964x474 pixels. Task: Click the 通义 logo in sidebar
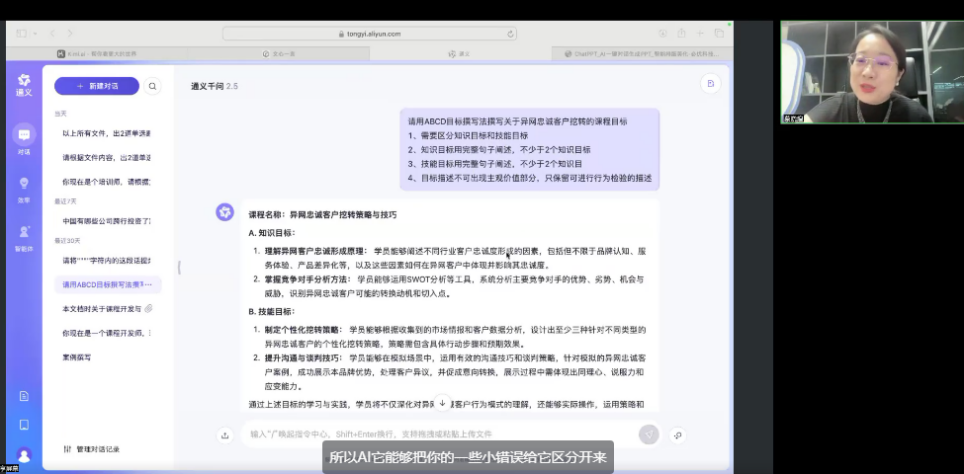(x=24, y=85)
